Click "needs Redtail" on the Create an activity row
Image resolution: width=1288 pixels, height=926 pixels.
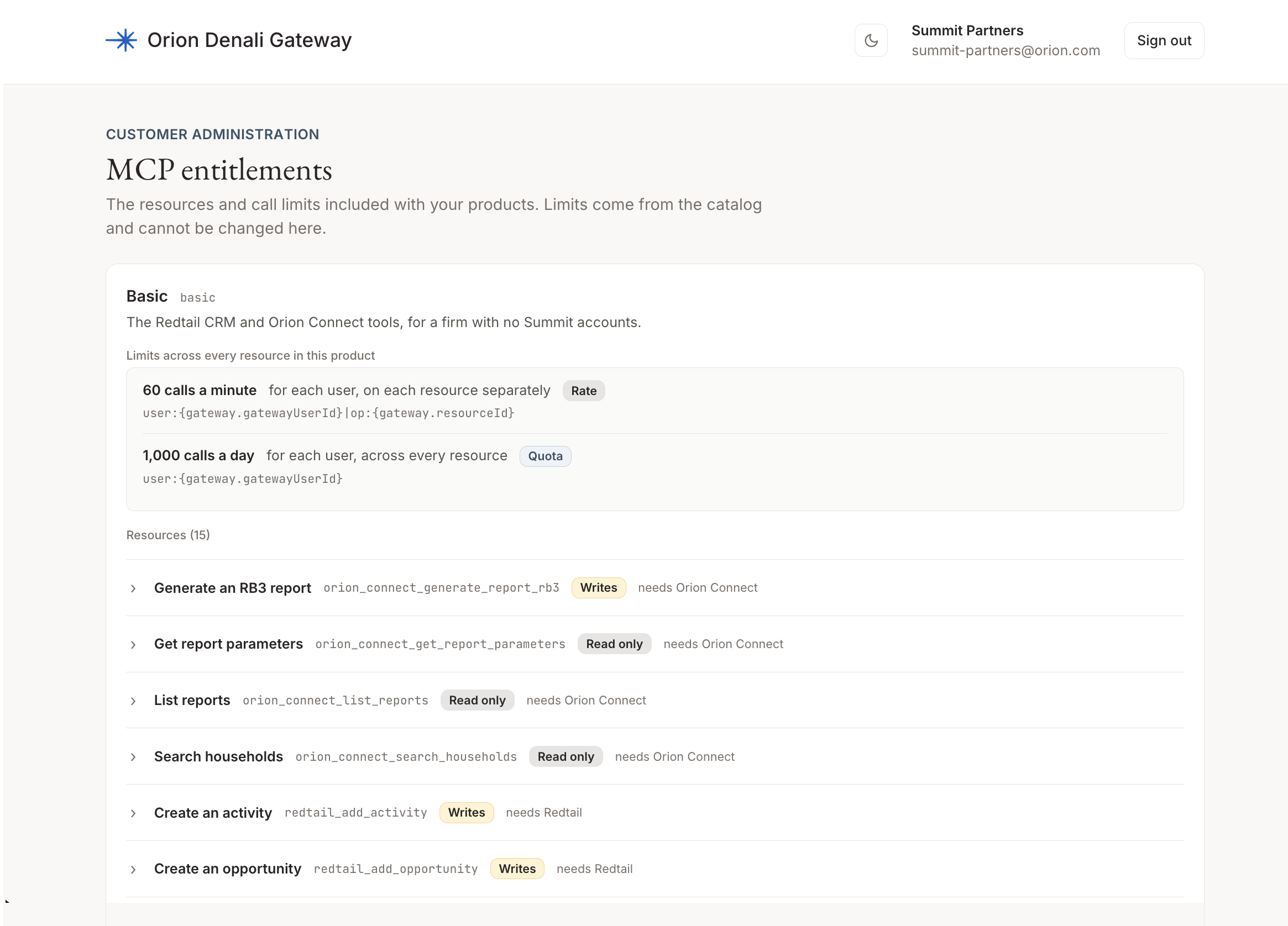point(543,812)
